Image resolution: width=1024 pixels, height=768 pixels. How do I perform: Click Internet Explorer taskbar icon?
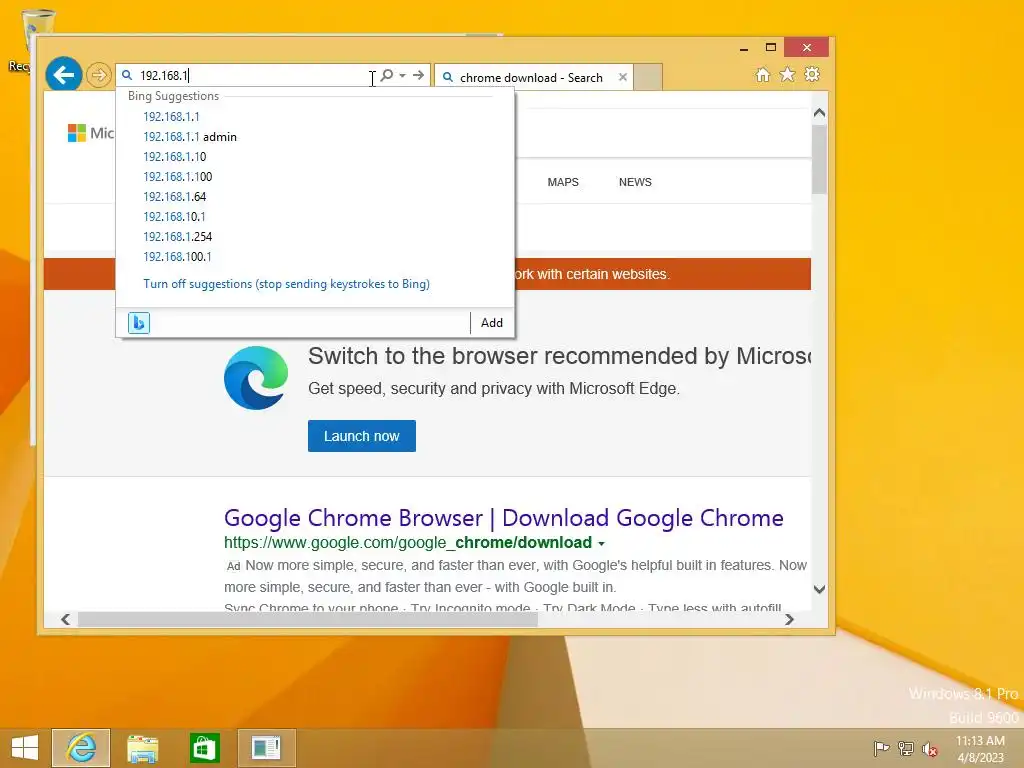pos(81,748)
